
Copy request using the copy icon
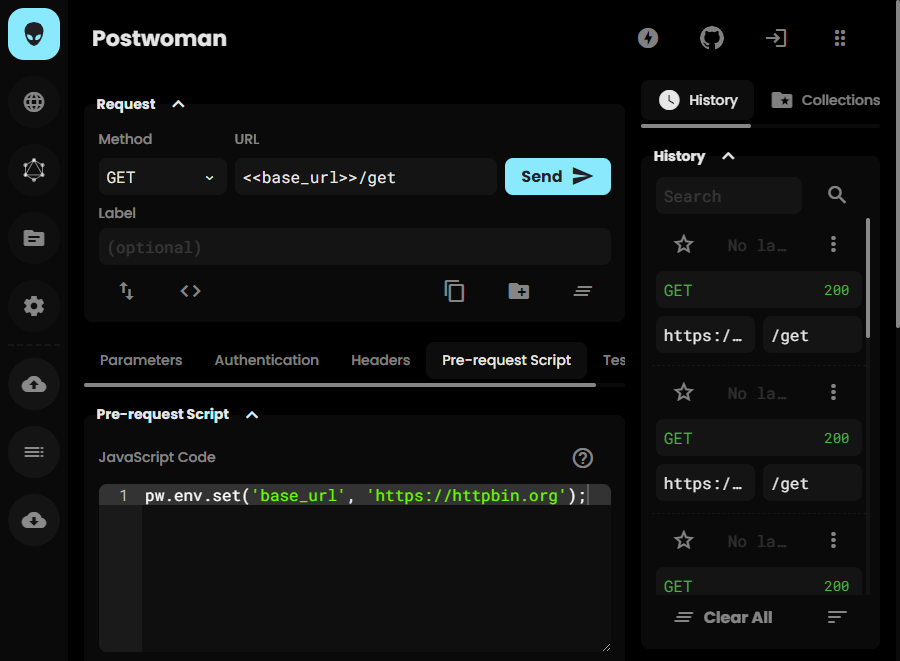pyautogui.click(x=455, y=291)
